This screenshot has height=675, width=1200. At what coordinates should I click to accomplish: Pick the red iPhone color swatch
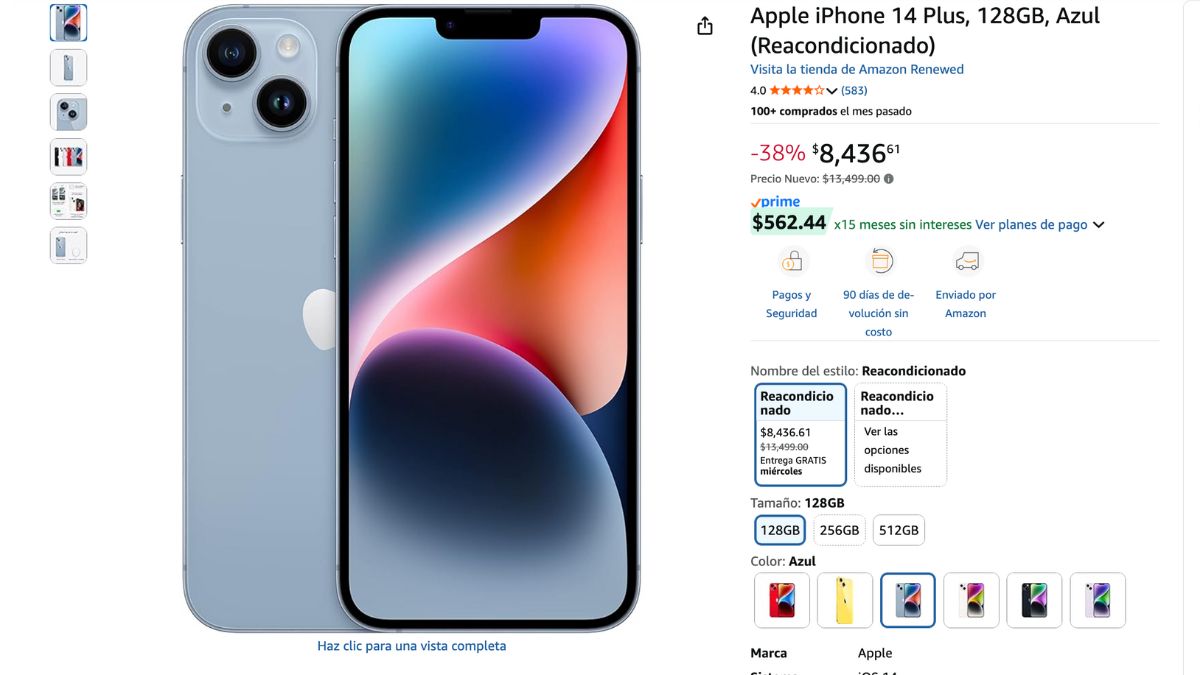click(x=781, y=600)
